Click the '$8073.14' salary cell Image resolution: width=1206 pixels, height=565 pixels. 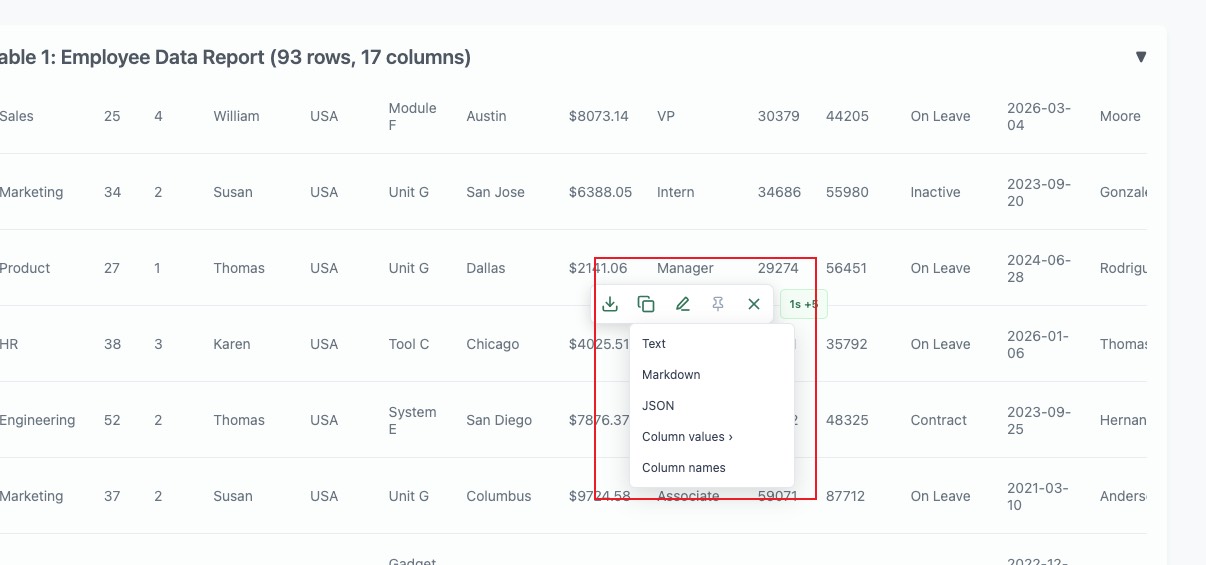pyautogui.click(x=599, y=116)
